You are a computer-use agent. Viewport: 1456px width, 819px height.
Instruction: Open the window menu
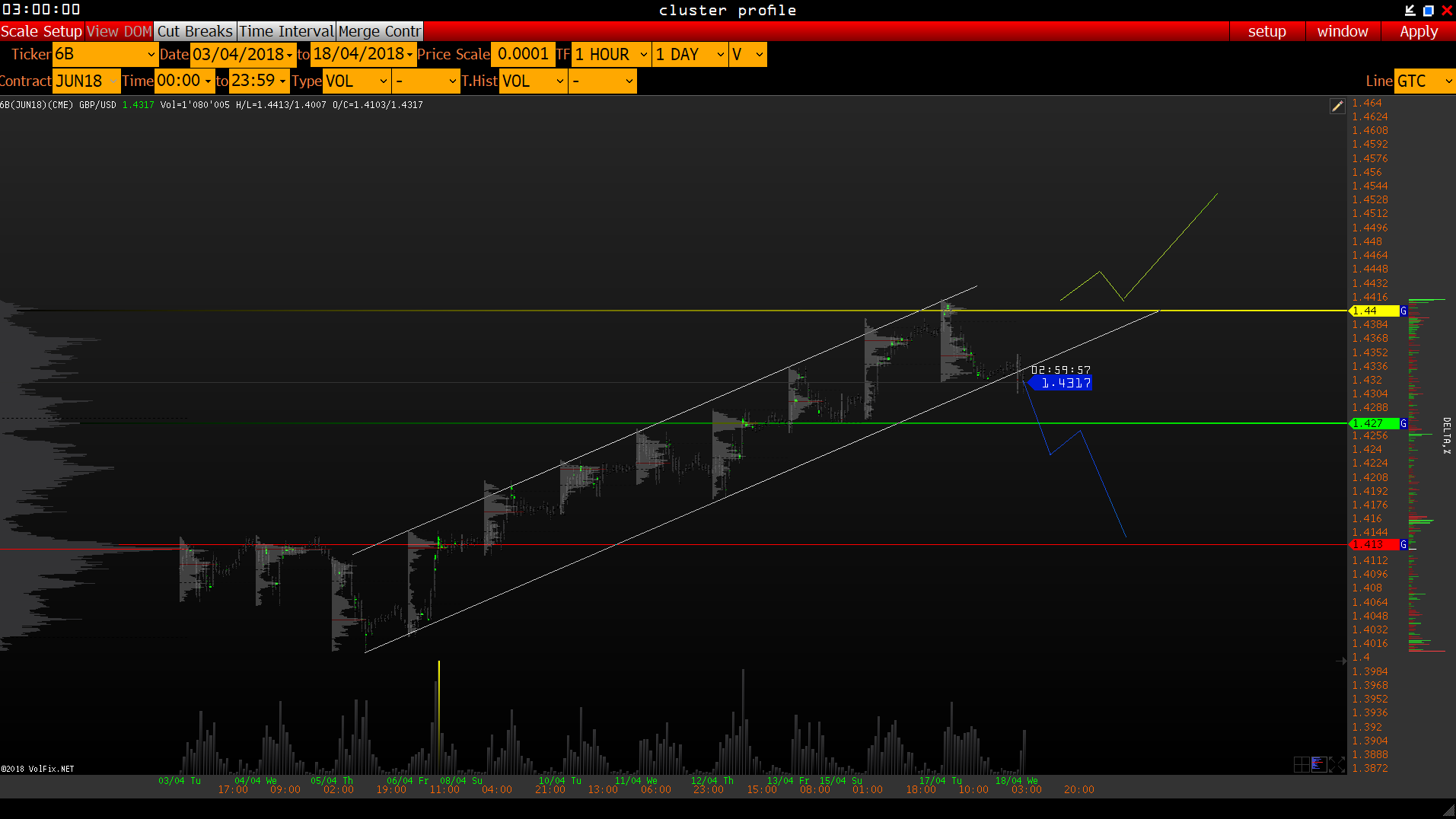(1343, 31)
